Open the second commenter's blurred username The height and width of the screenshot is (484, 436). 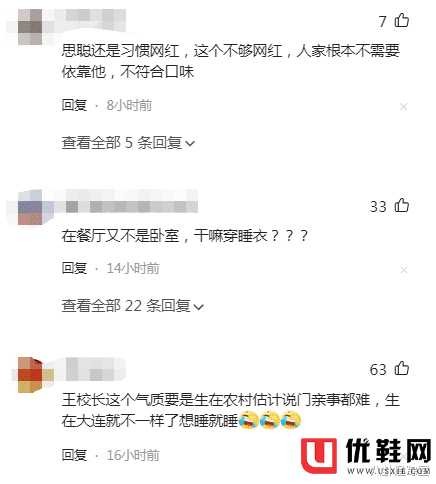tap(132, 201)
